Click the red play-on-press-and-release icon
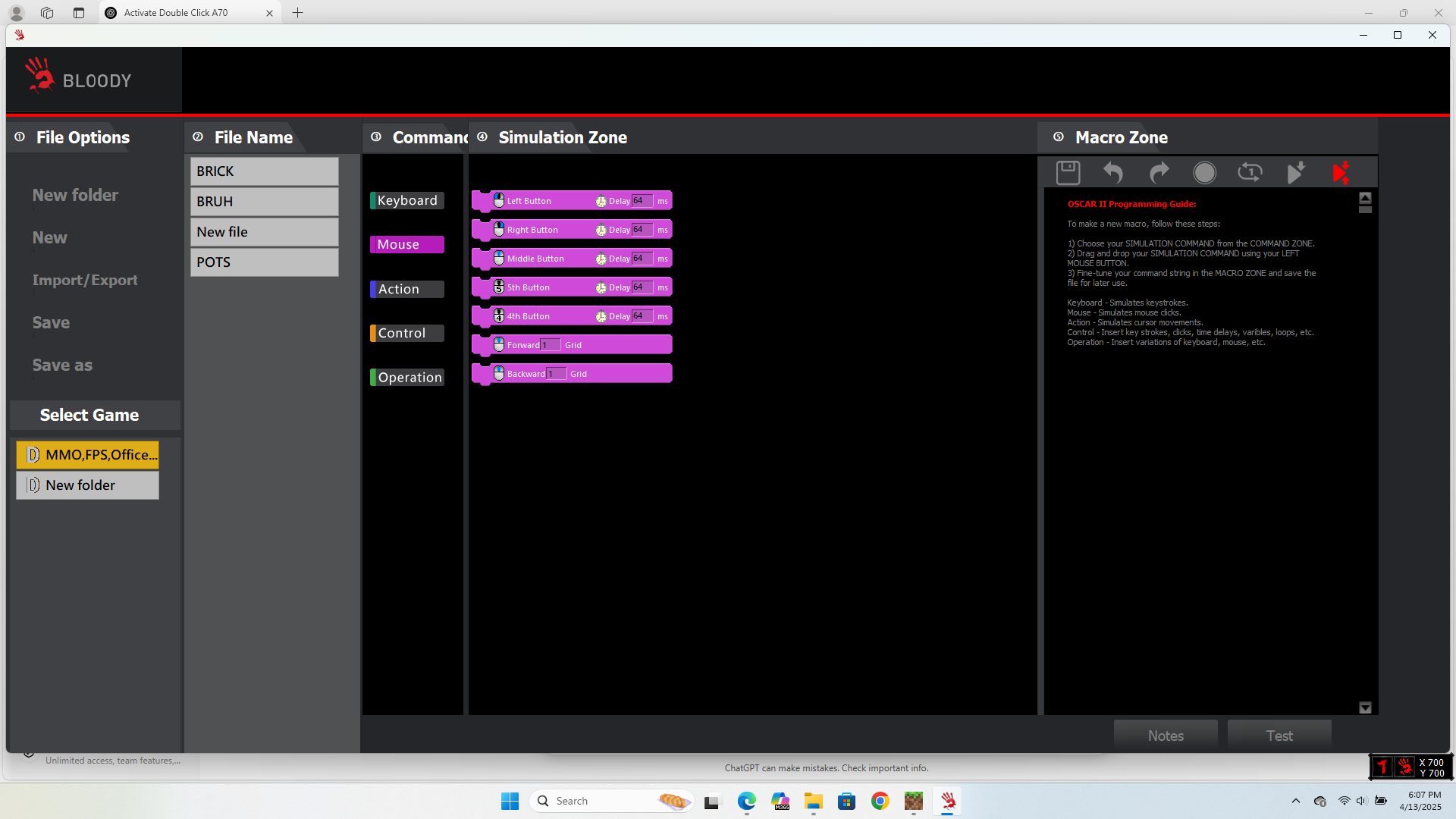 coord(1341,173)
